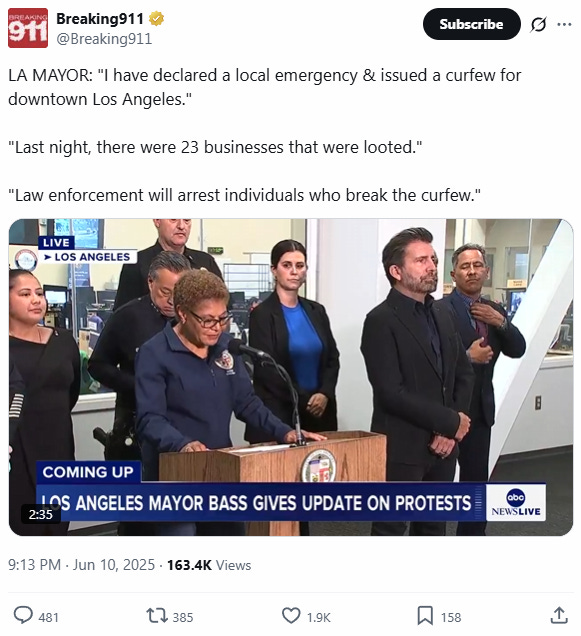Click the Subscribe button
The image size is (581, 636).
[471, 24]
